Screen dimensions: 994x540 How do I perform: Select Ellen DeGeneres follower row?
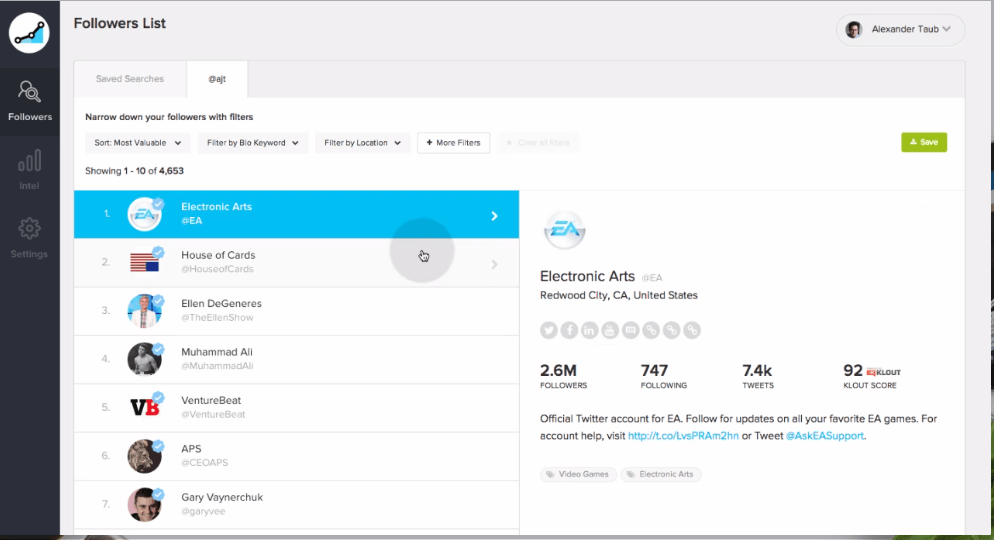297,311
